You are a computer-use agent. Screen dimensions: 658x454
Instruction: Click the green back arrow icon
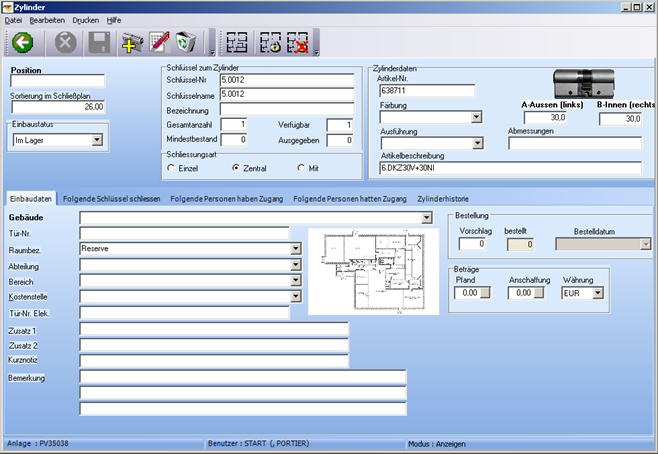coord(22,42)
